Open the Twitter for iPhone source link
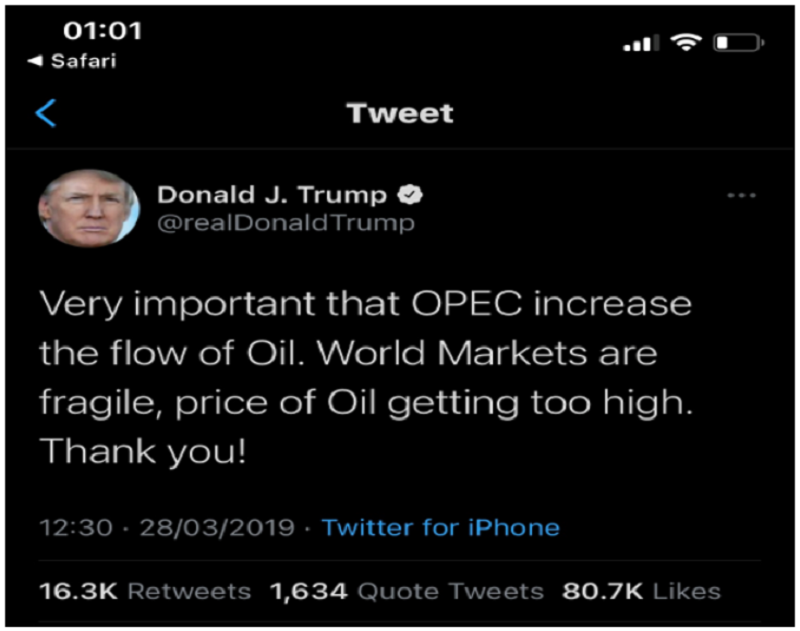 [440, 527]
